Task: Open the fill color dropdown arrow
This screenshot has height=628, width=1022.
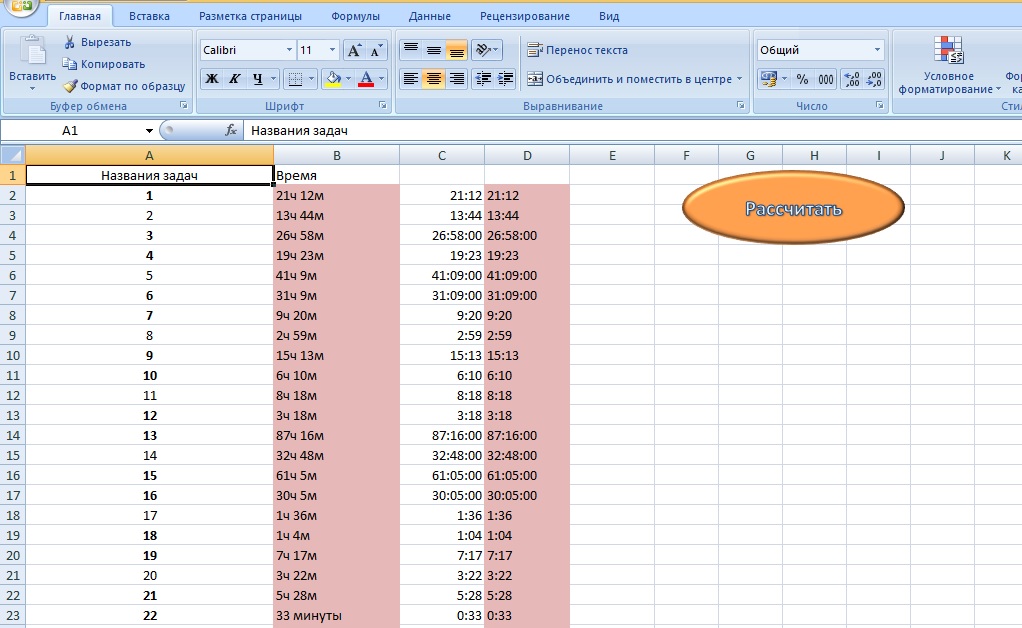Action: coord(349,79)
